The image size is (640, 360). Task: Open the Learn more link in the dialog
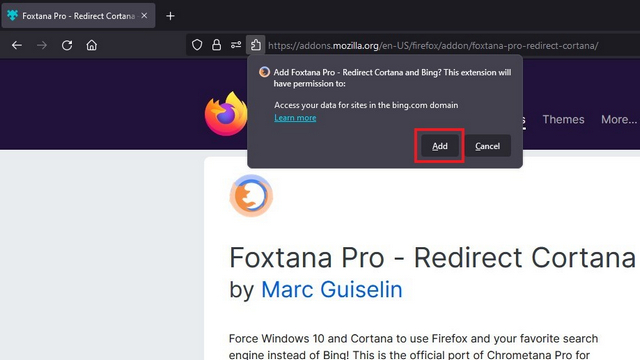(295, 118)
